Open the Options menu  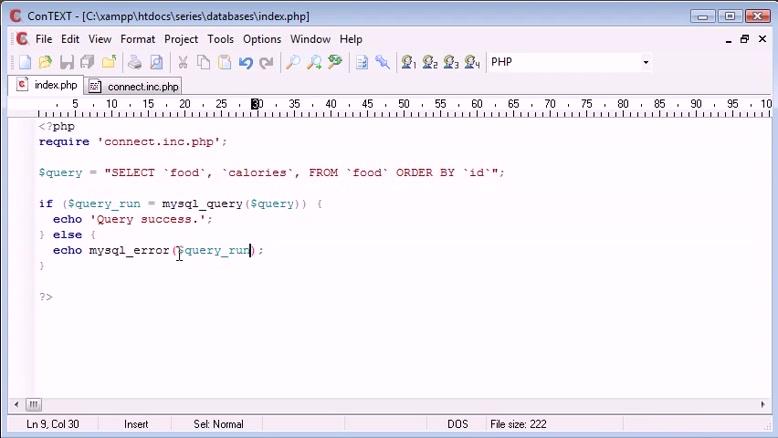262,39
